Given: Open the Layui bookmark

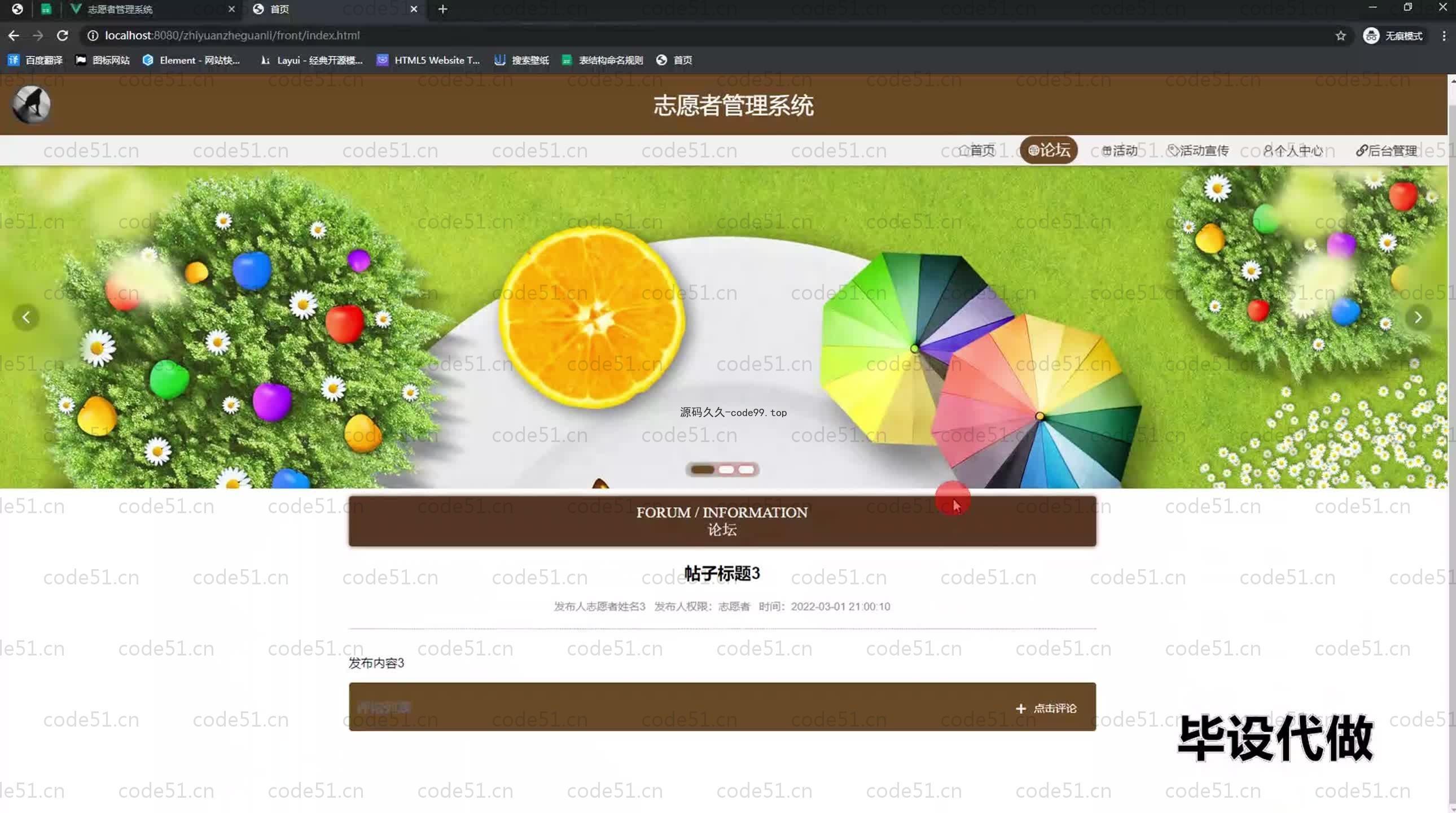Looking at the screenshot, I should click(312, 60).
